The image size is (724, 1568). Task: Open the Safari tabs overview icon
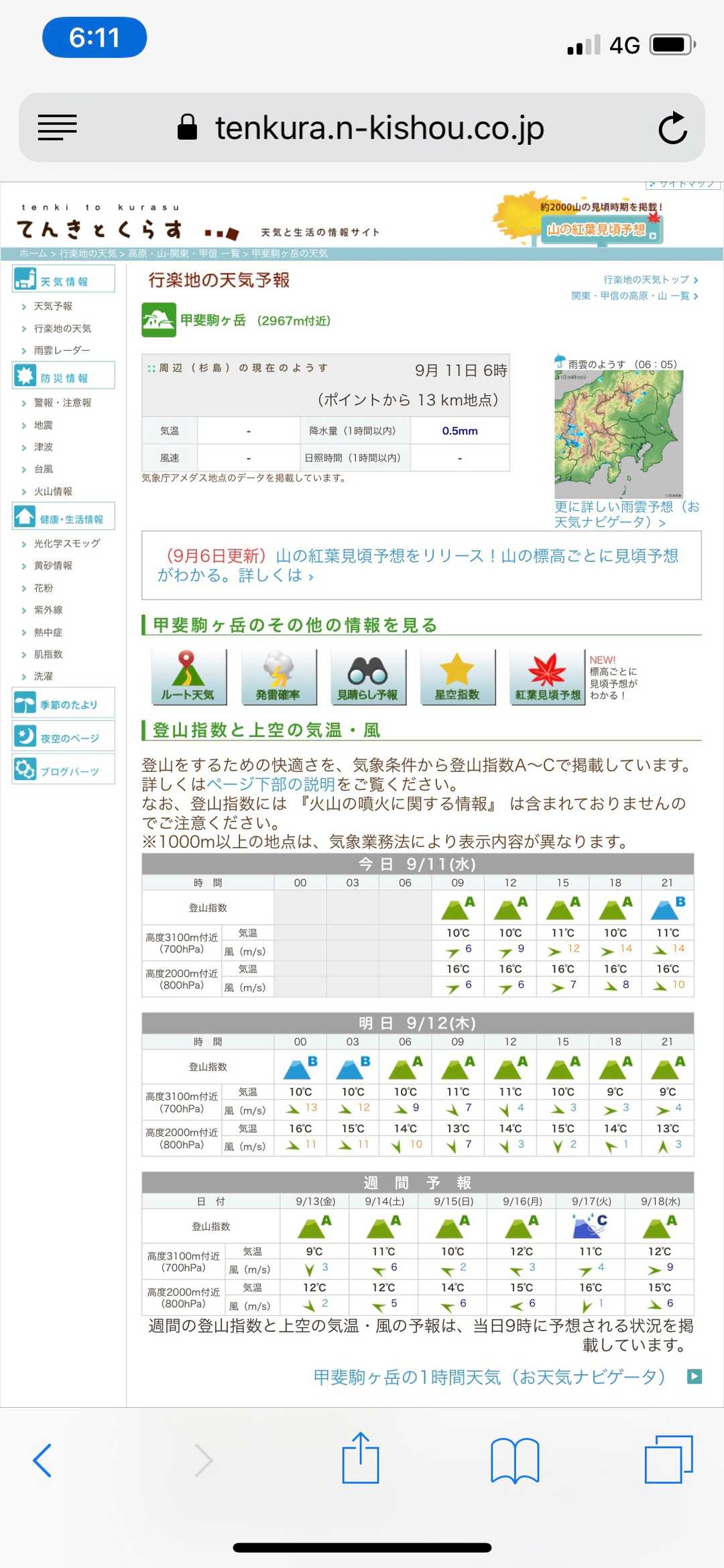click(x=668, y=1459)
